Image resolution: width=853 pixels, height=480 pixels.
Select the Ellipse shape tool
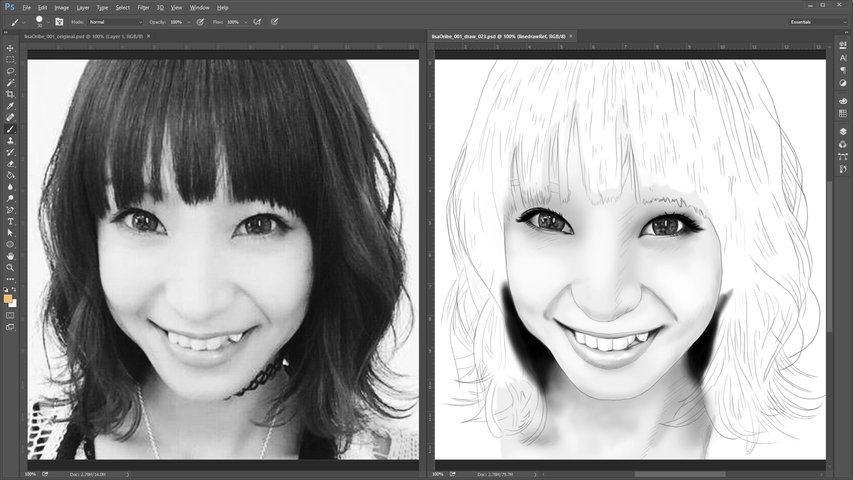(10, 244)
